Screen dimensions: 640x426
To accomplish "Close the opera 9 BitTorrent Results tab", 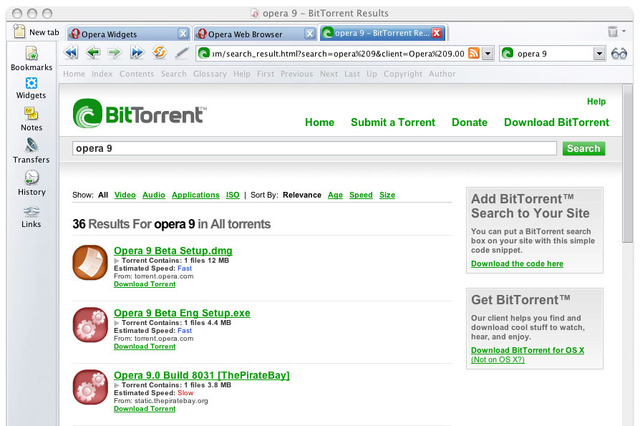I will [437, 33].
